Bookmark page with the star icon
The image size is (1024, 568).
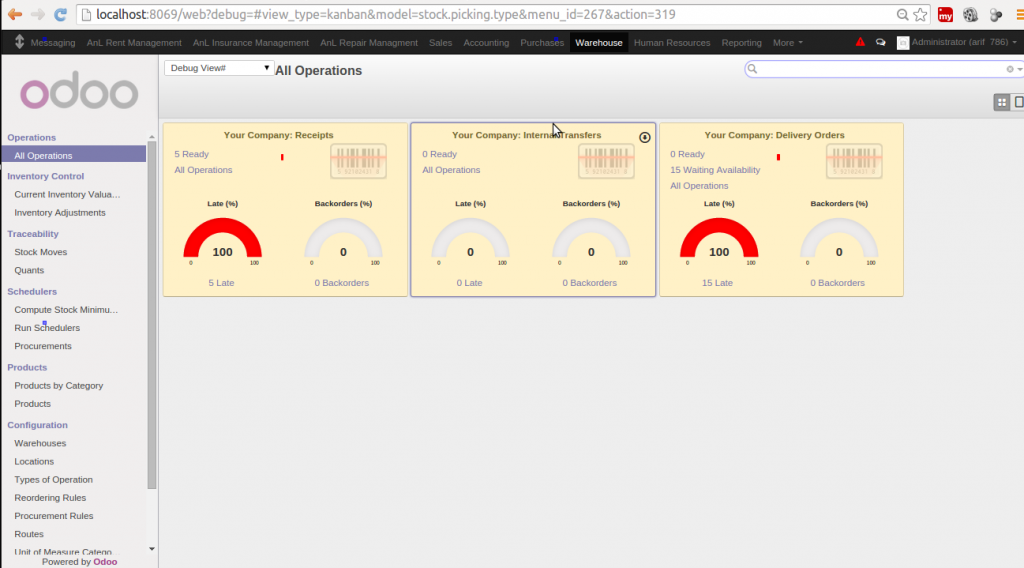pyautogui.click(x=919, y=15)
